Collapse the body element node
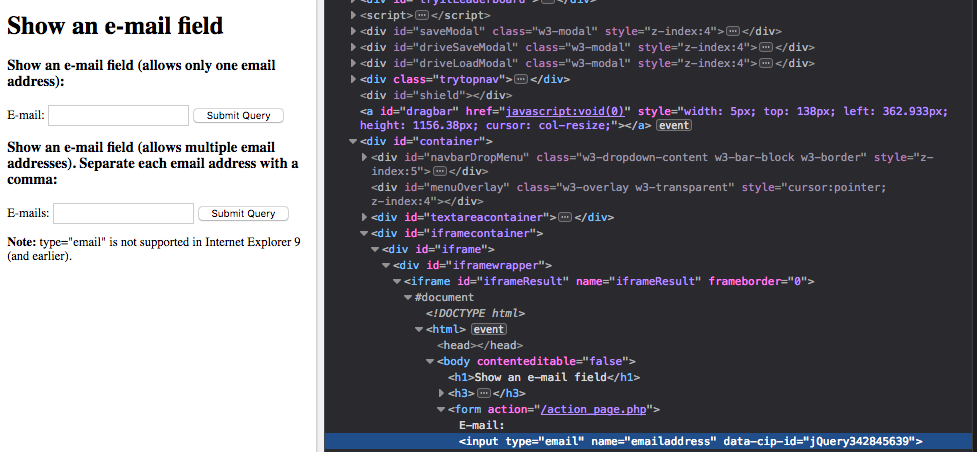This screenshot has height=452, width=977. (x=429, y=361)
